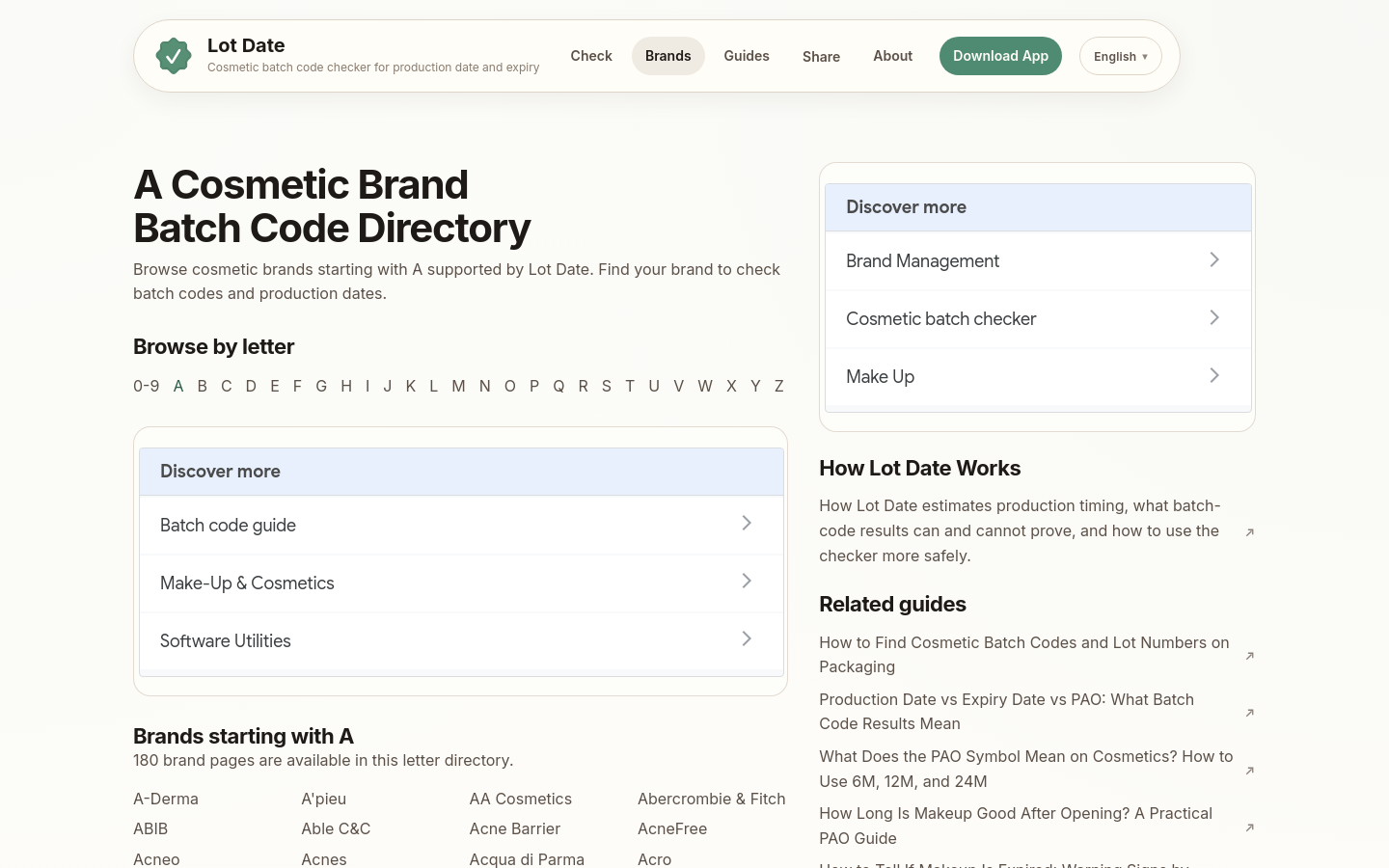The width and height of the screenshot is (1389, 868).
Task: Open the Make-Up & Cosmetics row
Action: coord(461,583)
